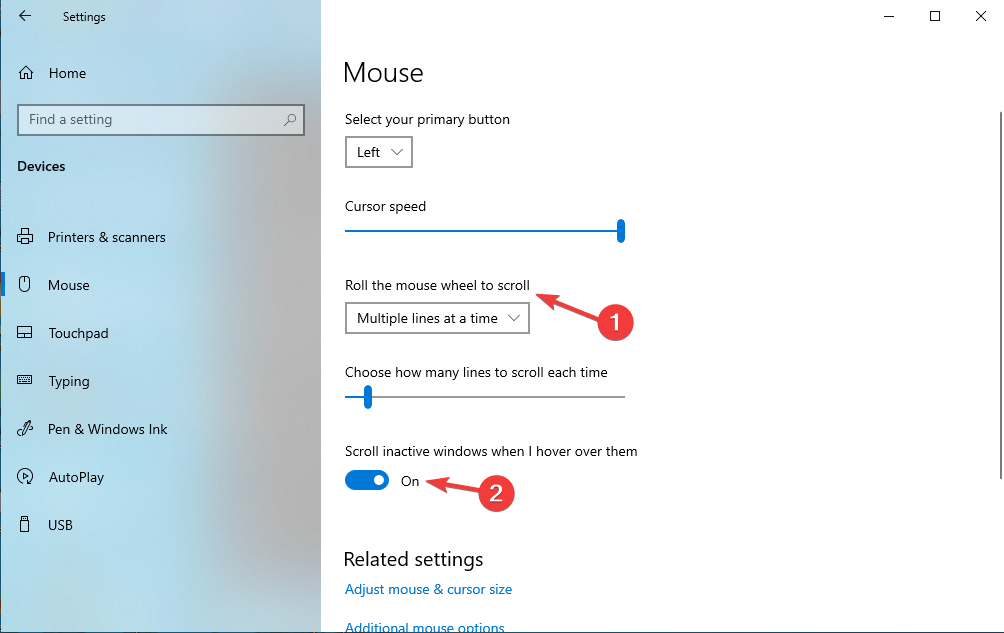Select the Mouse category label
The height and width of the screenshot is (633, 1004).
click(x=69, y=285)
